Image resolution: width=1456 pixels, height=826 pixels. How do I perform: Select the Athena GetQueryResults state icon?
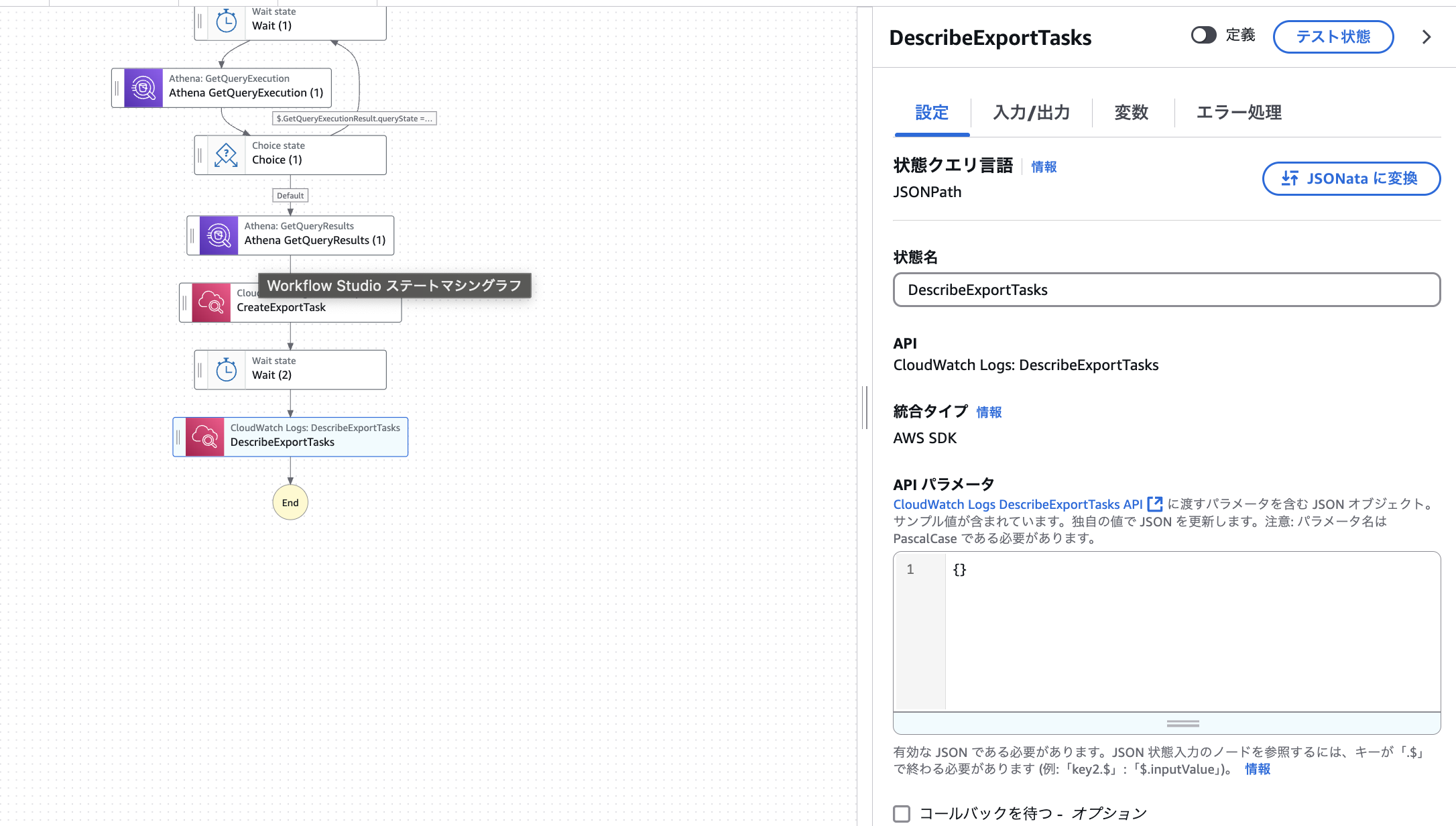(x=219, y=235)
